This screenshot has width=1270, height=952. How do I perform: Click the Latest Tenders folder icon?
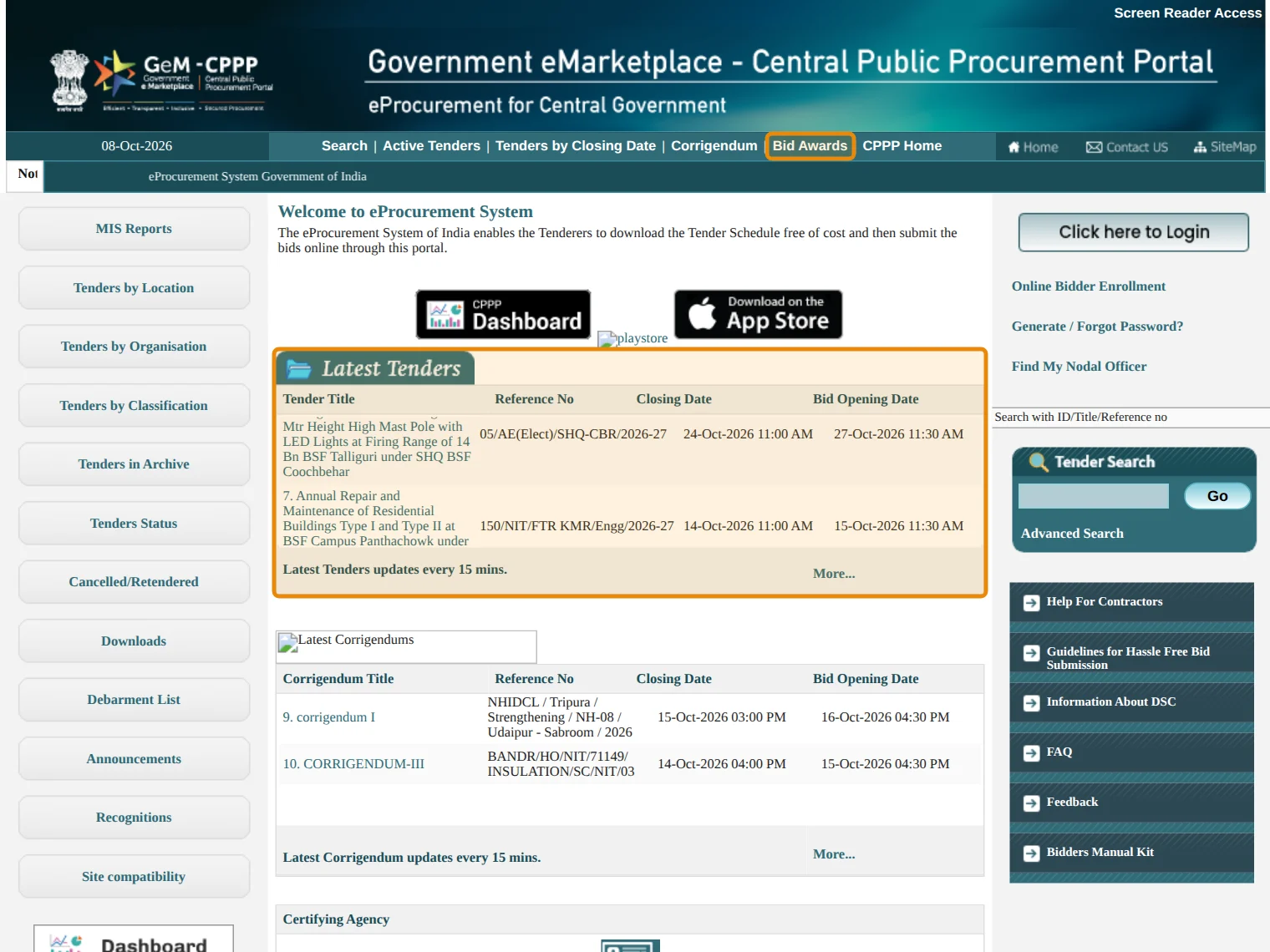[299, 368]
